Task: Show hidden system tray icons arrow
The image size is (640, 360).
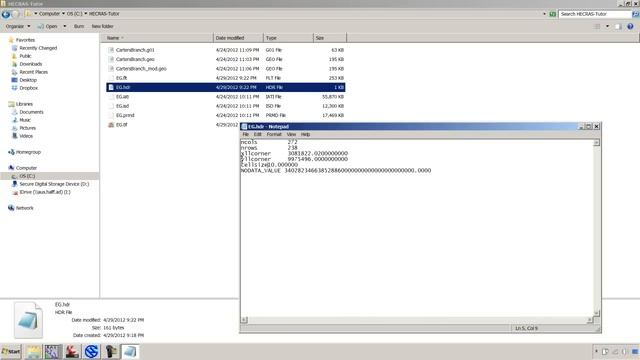Action: pyautogui.click(x=596, y=351)
